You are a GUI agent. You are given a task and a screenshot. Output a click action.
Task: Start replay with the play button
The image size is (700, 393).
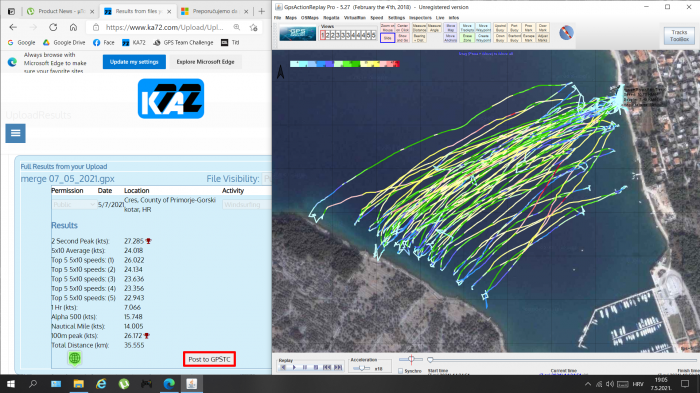(x=294, y=367)
